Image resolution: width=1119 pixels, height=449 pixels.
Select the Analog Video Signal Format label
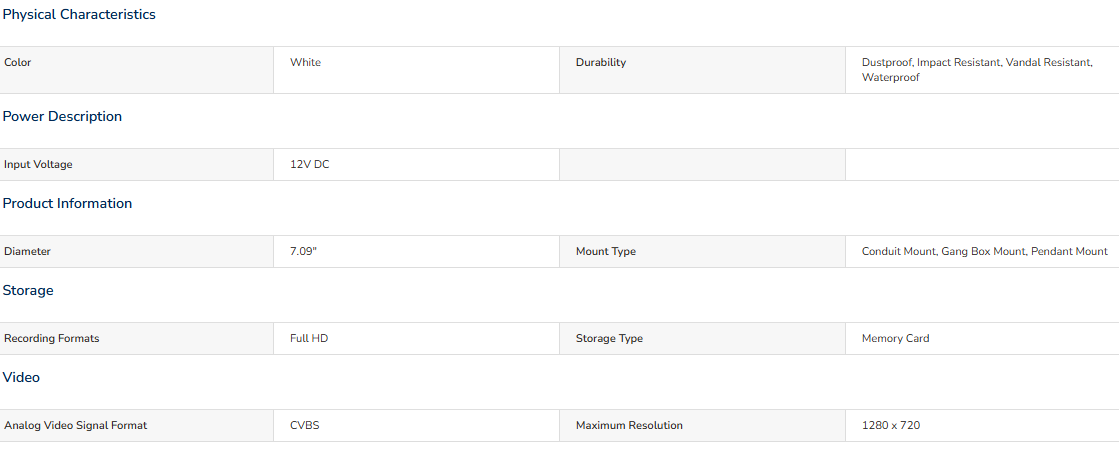(76, 426)
